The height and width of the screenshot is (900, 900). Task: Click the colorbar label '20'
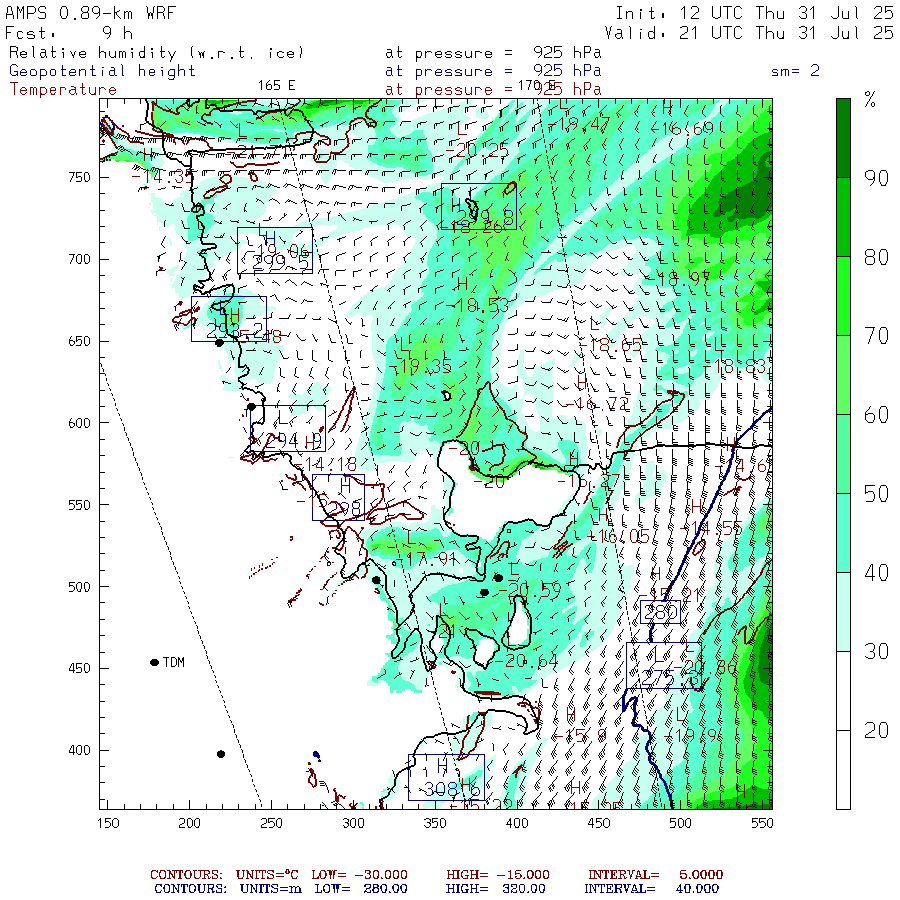(x=876, y=731)
